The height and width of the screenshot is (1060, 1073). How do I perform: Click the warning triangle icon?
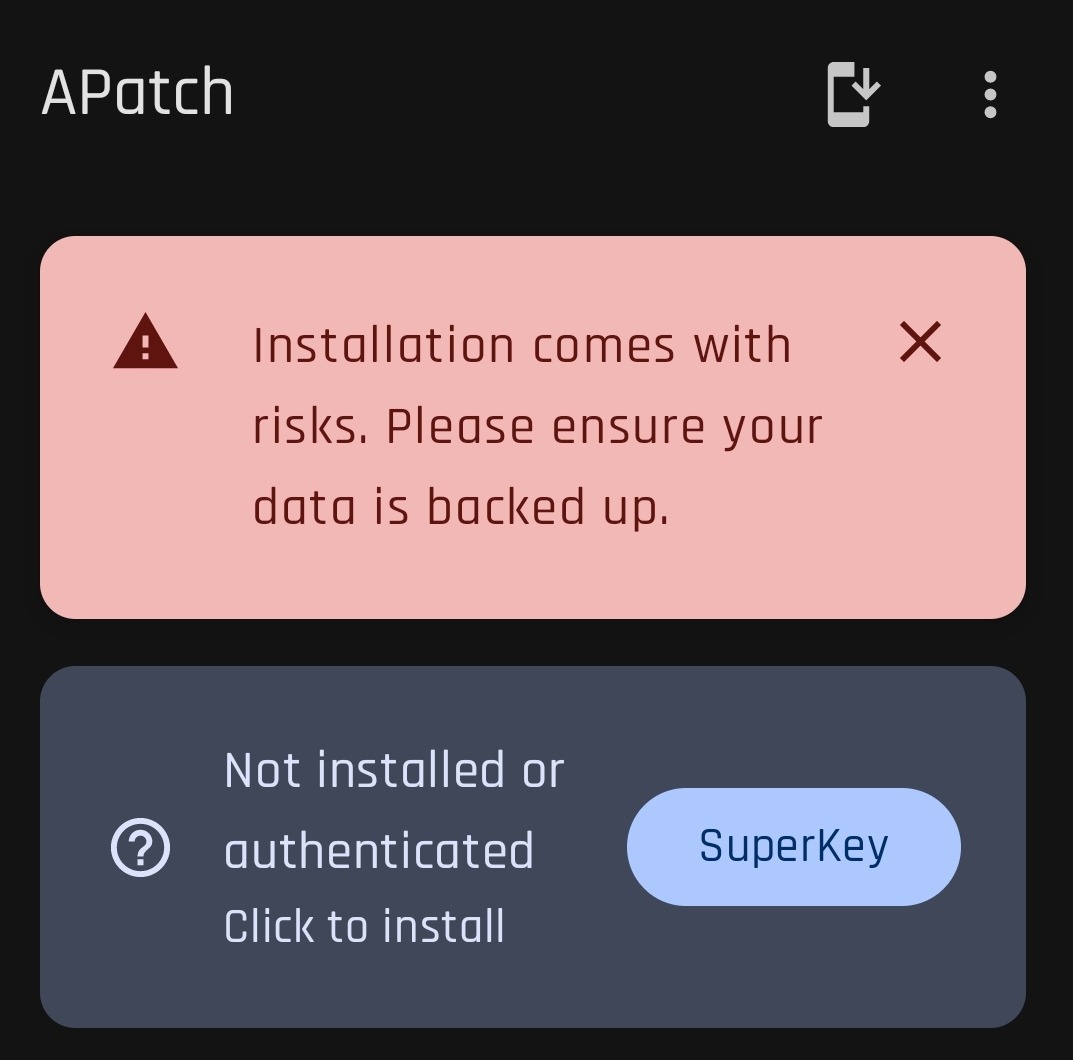point(145,343)
